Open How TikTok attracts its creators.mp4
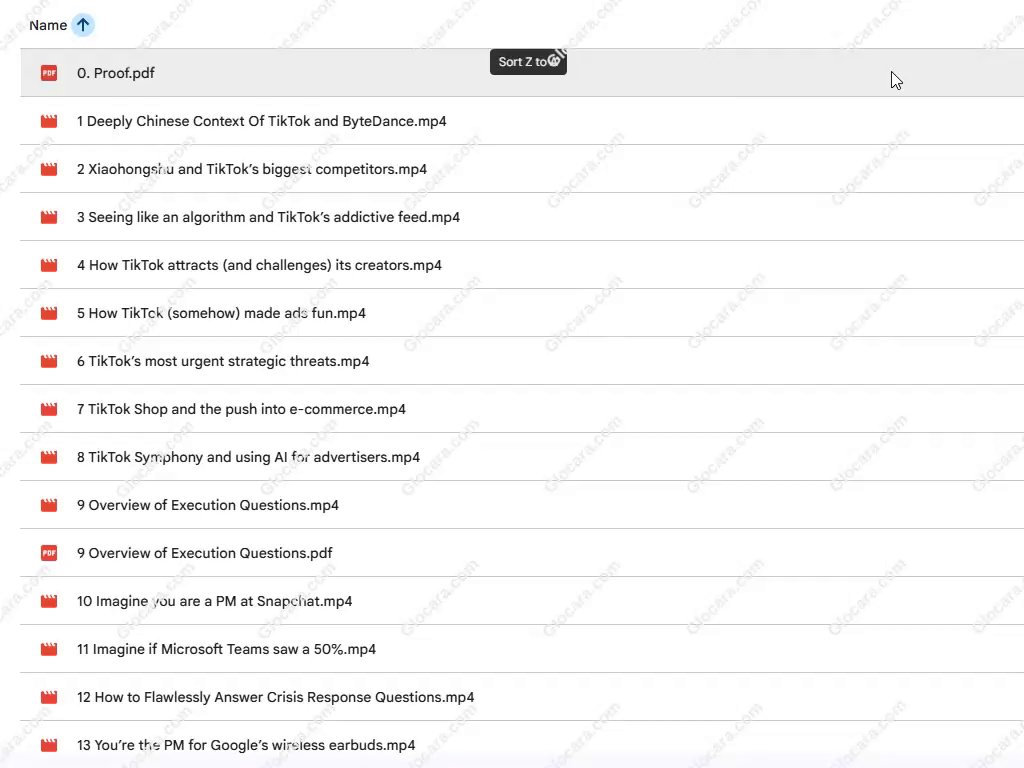Viewport: 1024px width, 768px height. pos(259,265)
